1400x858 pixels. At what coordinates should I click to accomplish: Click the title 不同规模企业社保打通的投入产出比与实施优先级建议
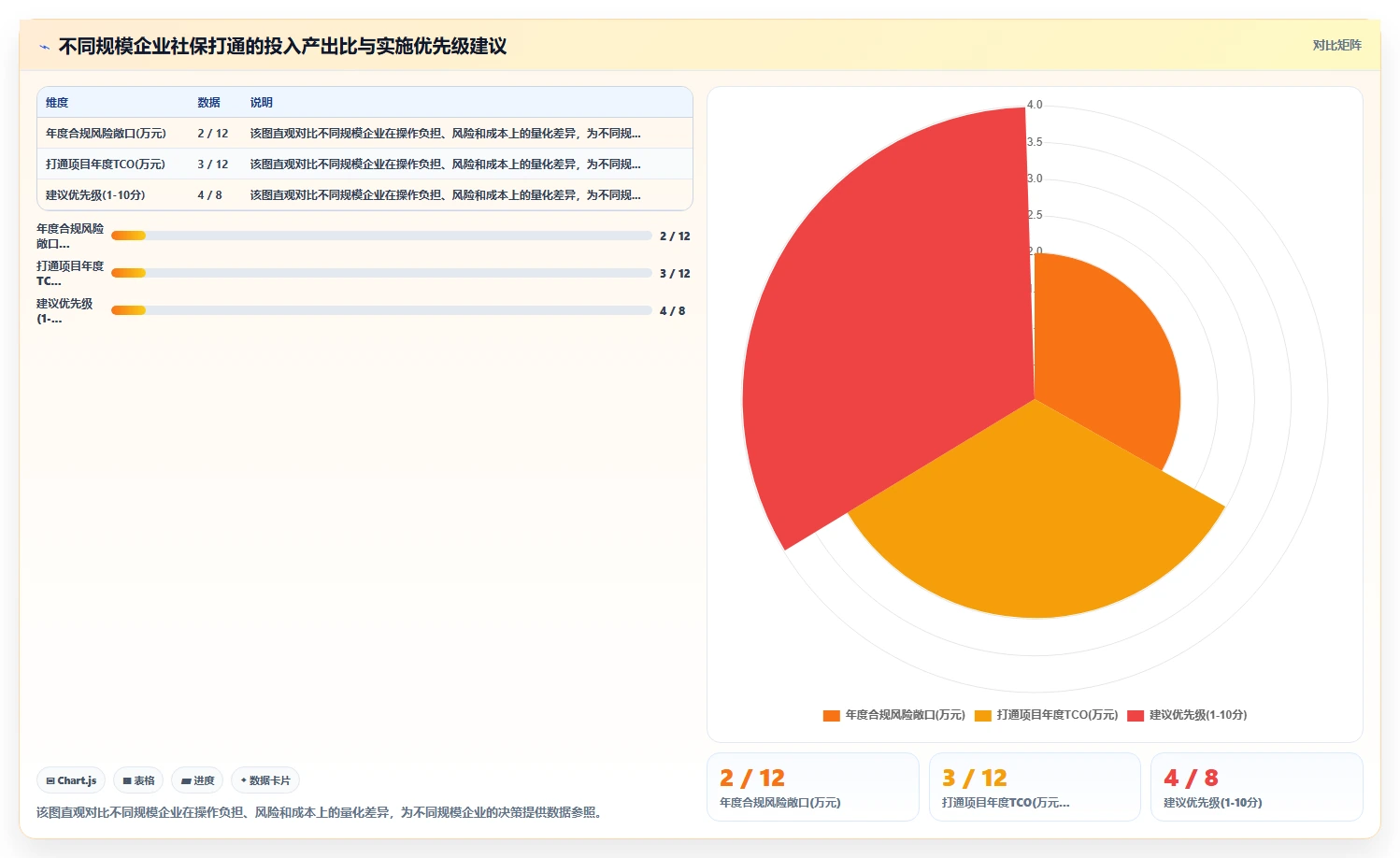(282, 47)
